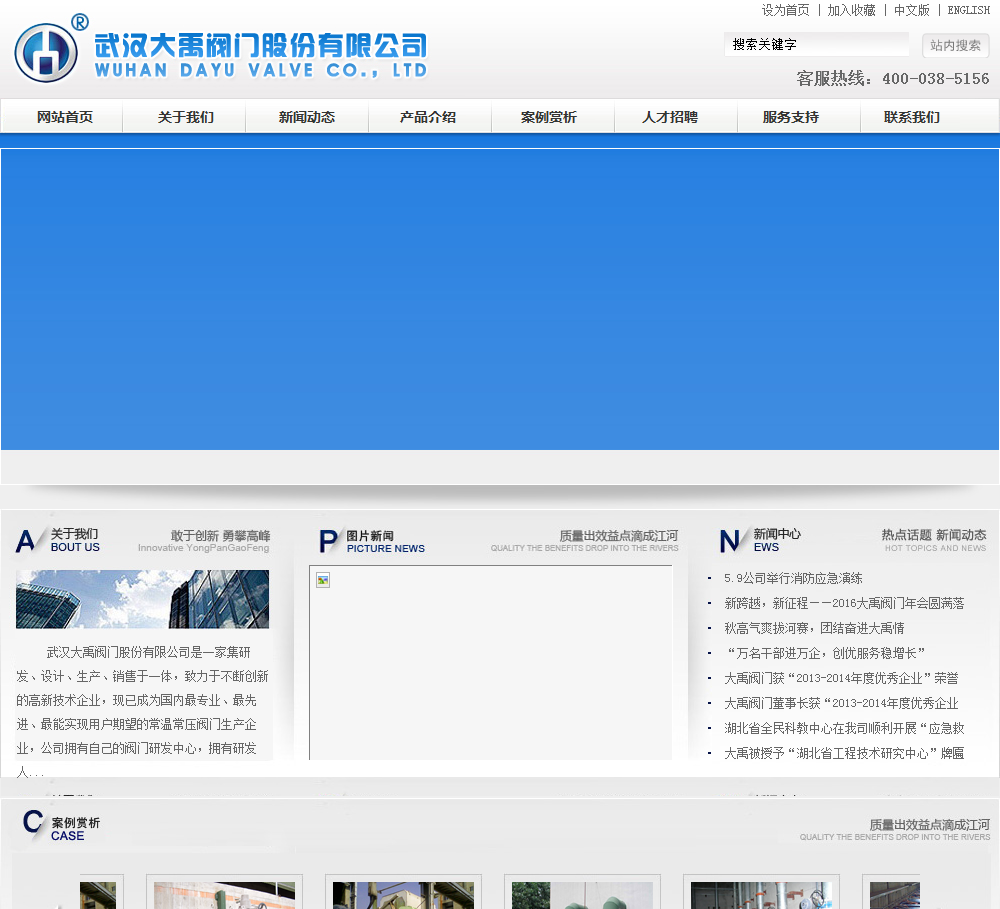Screen dimensions: 1000x909
Task: Open the 新闻动态 menu item
Action: [307, 117]
